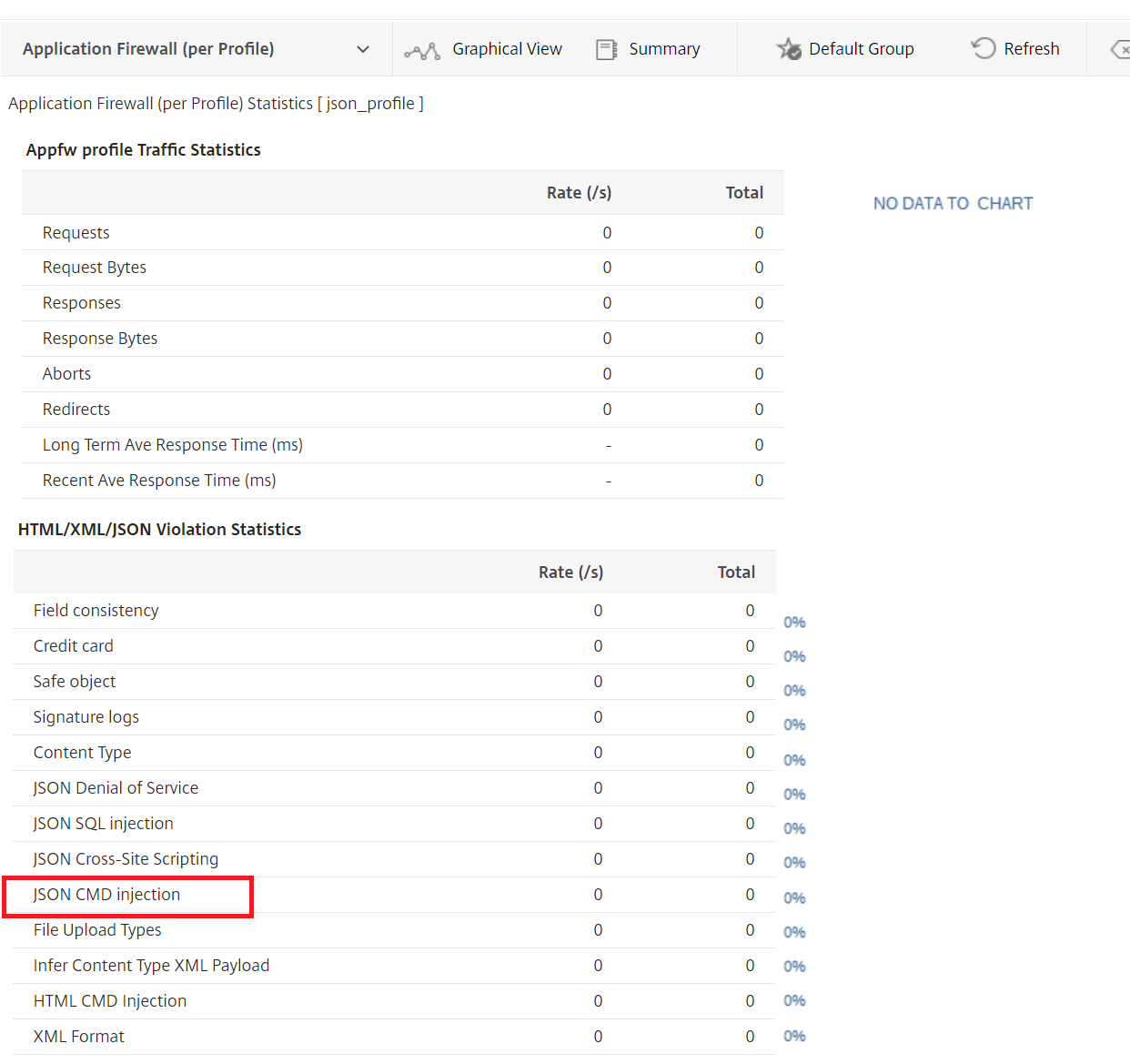Refresh the statistics via Refresh label
Screen dimensions: 1130x1064
[x=1032, y=49]
